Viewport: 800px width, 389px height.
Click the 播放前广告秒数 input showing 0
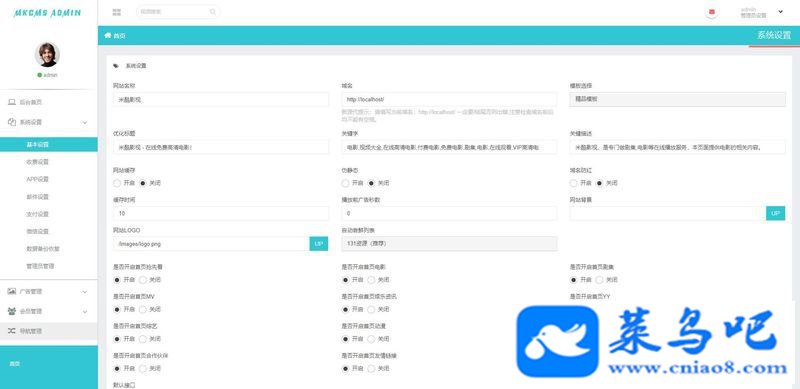[x=449, y=213]
